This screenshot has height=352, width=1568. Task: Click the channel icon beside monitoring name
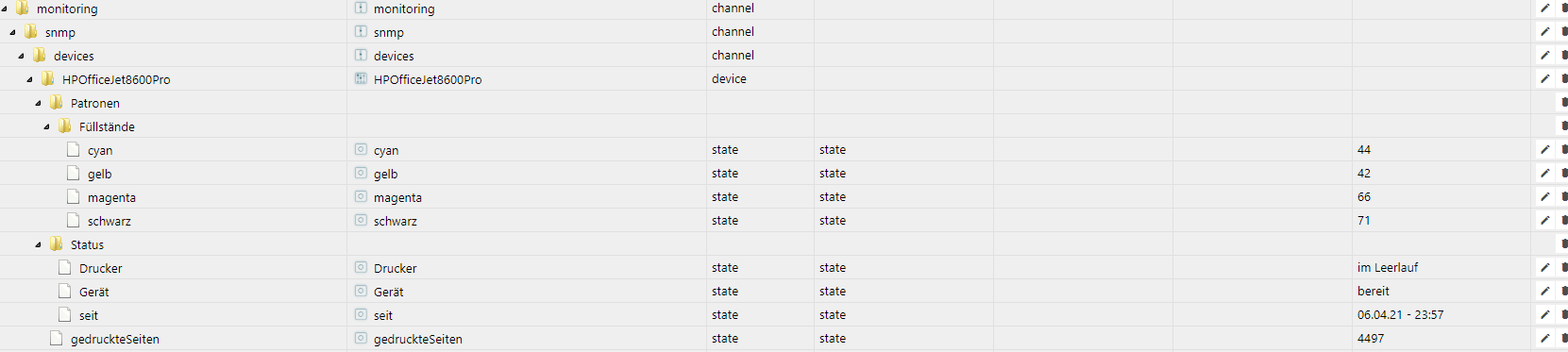coord(361,8)
